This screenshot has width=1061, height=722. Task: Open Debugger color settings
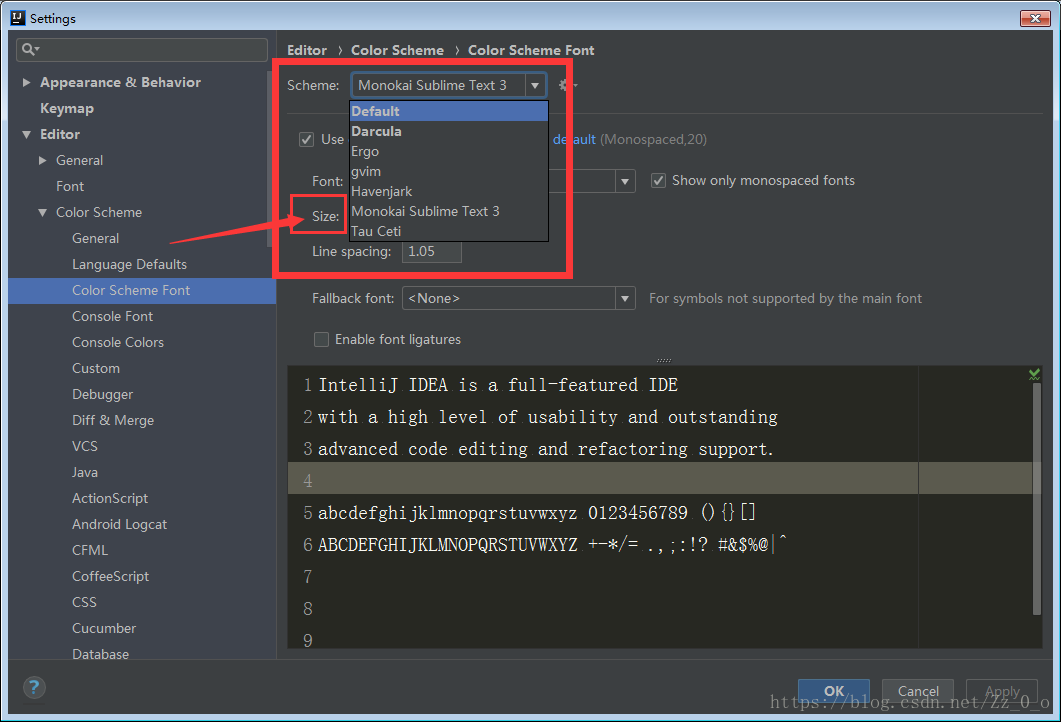pyautogui.click(x=102, y=394)
